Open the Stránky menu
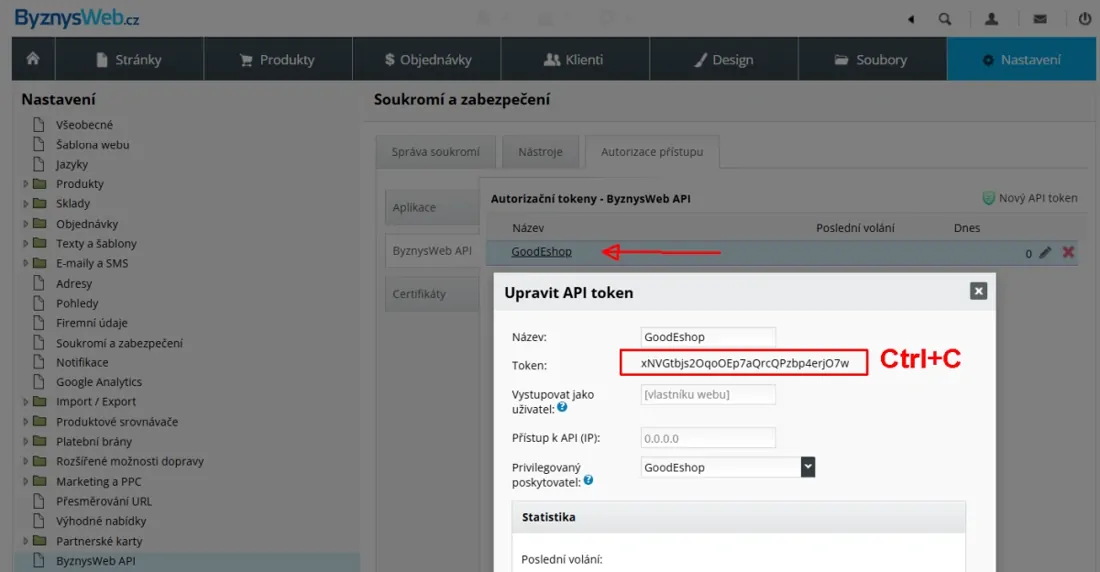The width and height of the screenshot is (1100, 572). tap(129, 60)
